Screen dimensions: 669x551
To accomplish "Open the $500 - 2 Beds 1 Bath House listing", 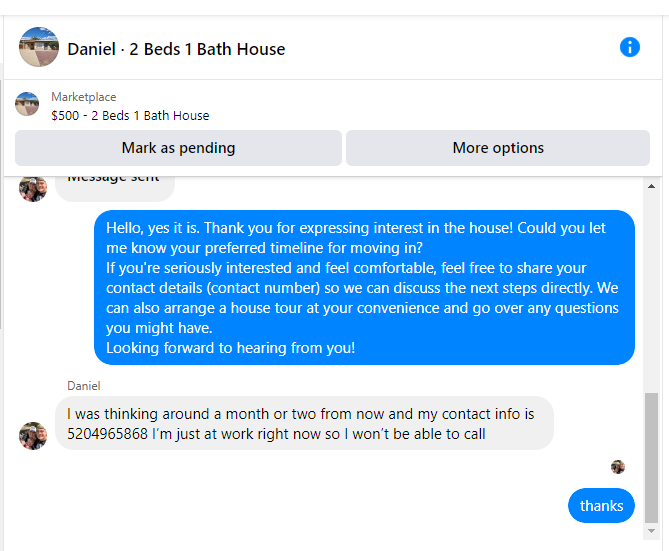I will 130,116.
